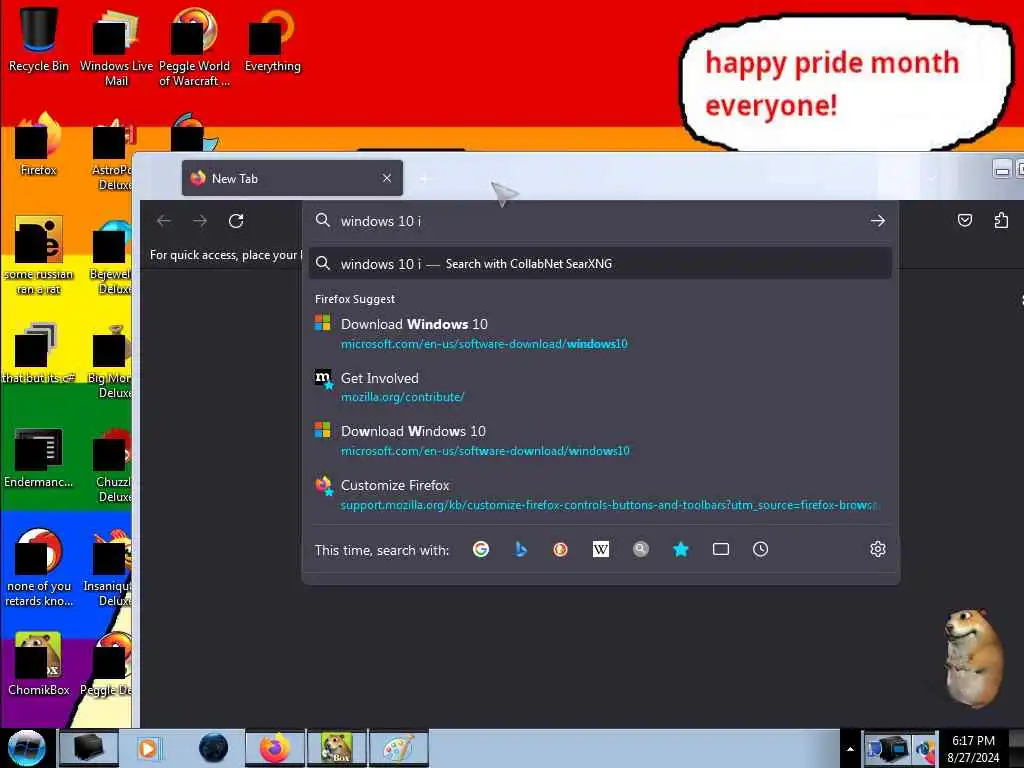Click the support.mozilla.org customize-firefox URL
The image size is (1024, 768).
[609, 505]
